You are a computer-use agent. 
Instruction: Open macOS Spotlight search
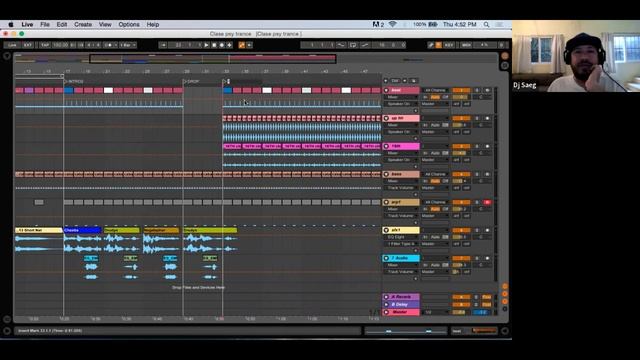[x=487, y=24]
